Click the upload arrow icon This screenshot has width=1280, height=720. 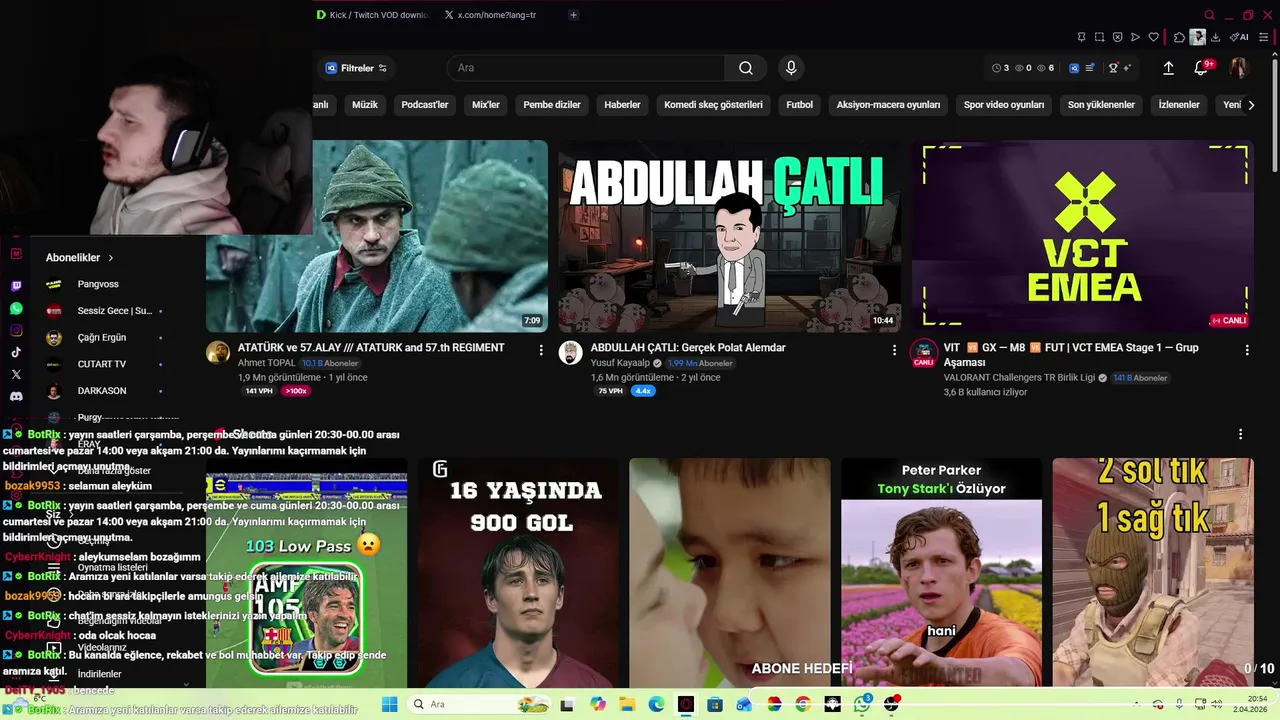click(x=1168, y=68)
